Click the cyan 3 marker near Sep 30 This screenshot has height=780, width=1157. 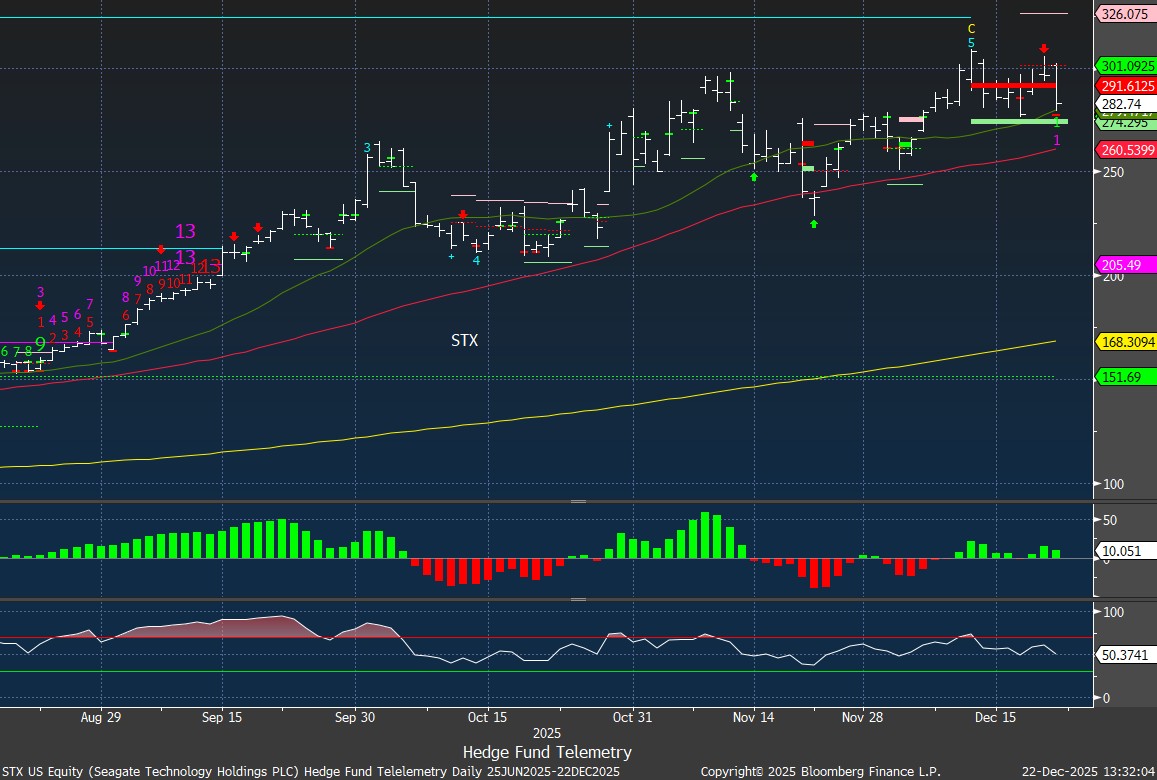coord(367,148)
